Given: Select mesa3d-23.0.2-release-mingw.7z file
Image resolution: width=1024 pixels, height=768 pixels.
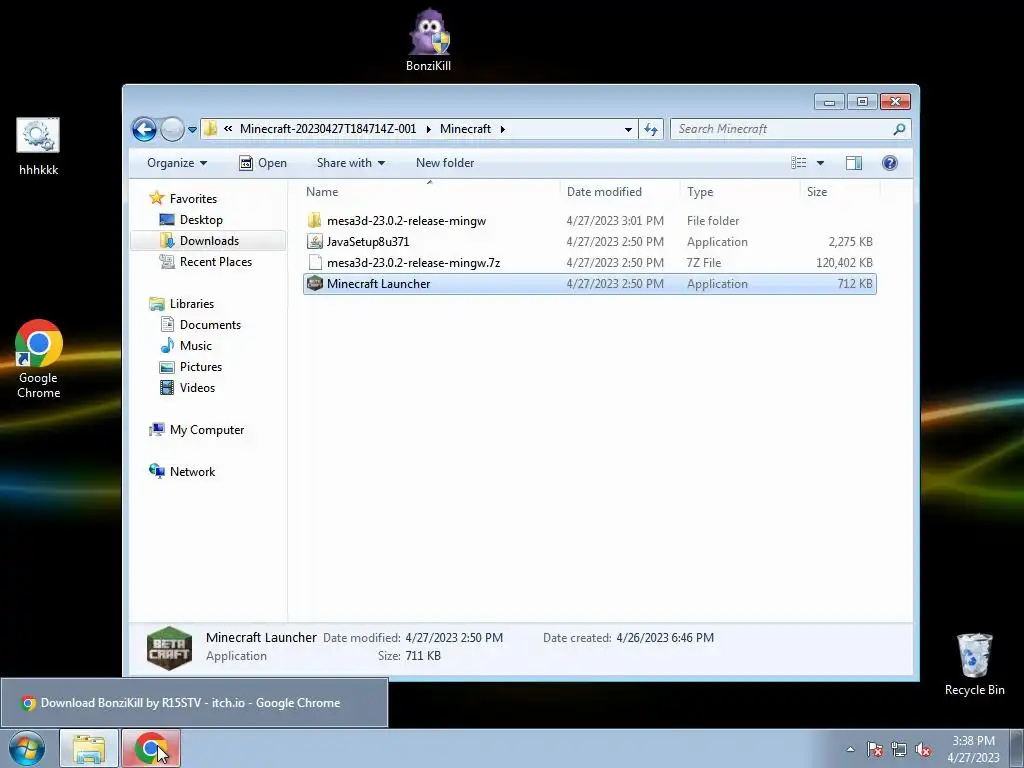Looking at the screenshot, I should pyautogui.click(x=590, y=263).
